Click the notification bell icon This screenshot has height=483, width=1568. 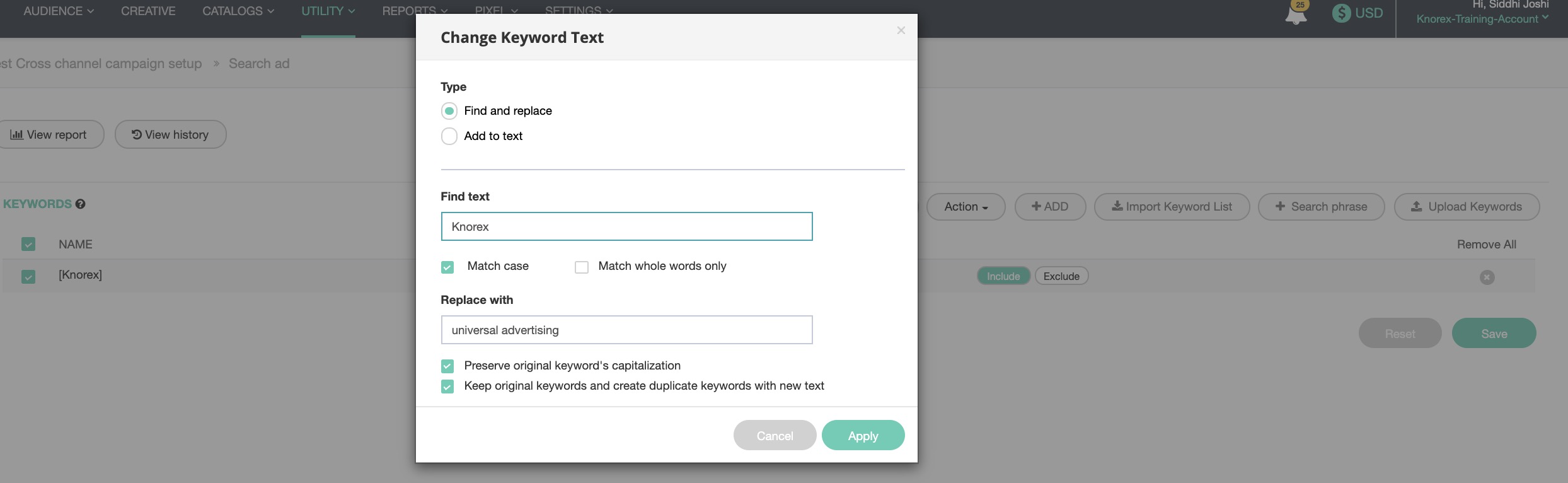pos(1296,14)
